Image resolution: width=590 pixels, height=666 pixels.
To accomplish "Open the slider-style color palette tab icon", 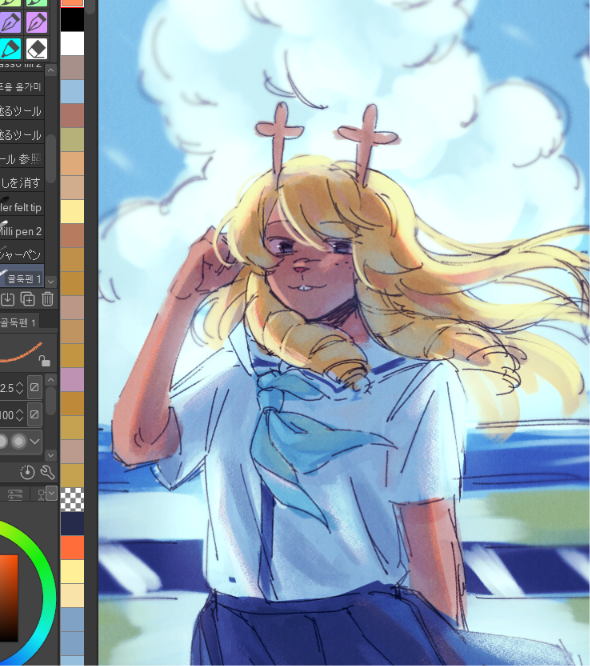I will (15, 494).
